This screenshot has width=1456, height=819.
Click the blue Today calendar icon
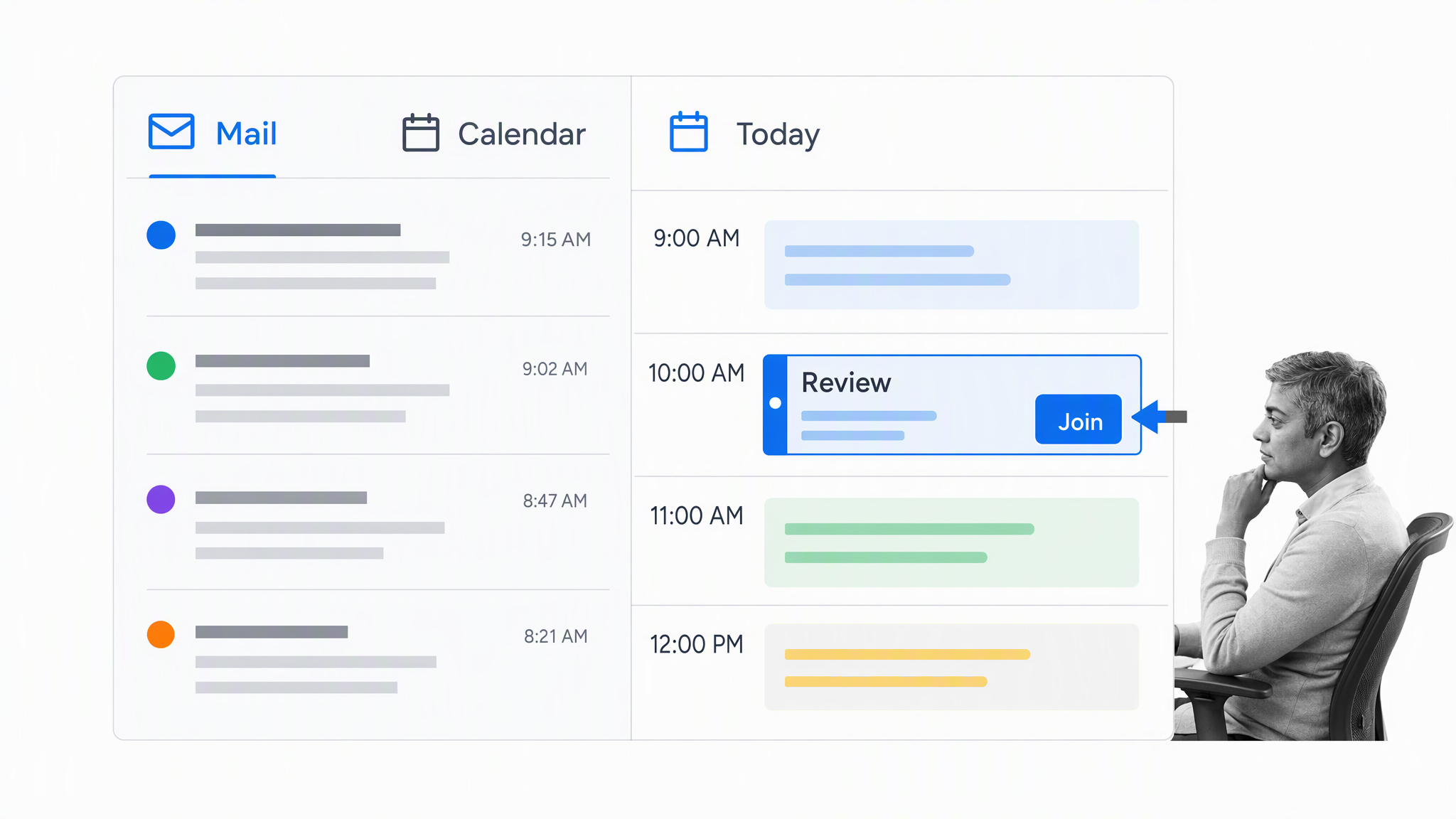click(x=689, y=132)
